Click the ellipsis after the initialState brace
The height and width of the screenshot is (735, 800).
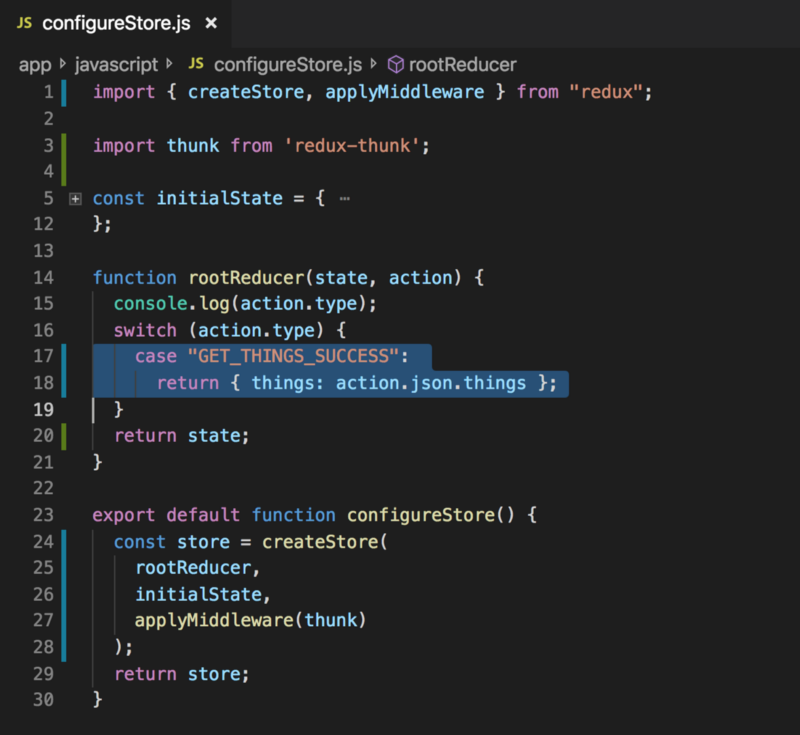point(344,198)
